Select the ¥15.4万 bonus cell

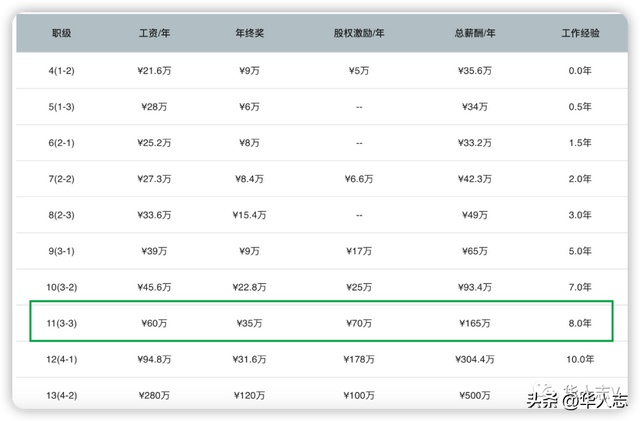[249, 215]
